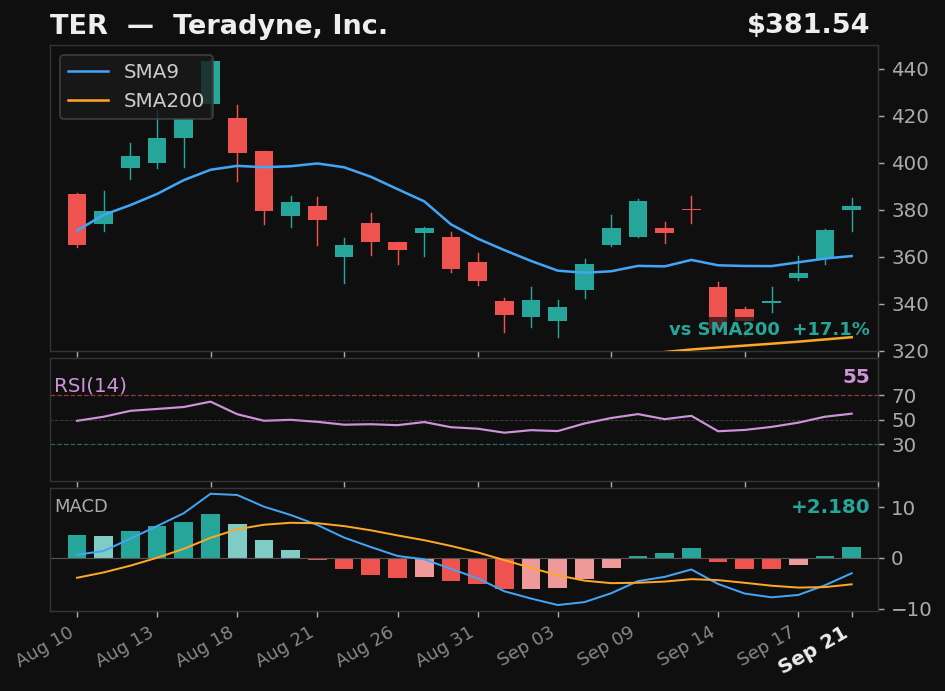
Task: Click the $381.54 price label
Action: pos(808,25)
